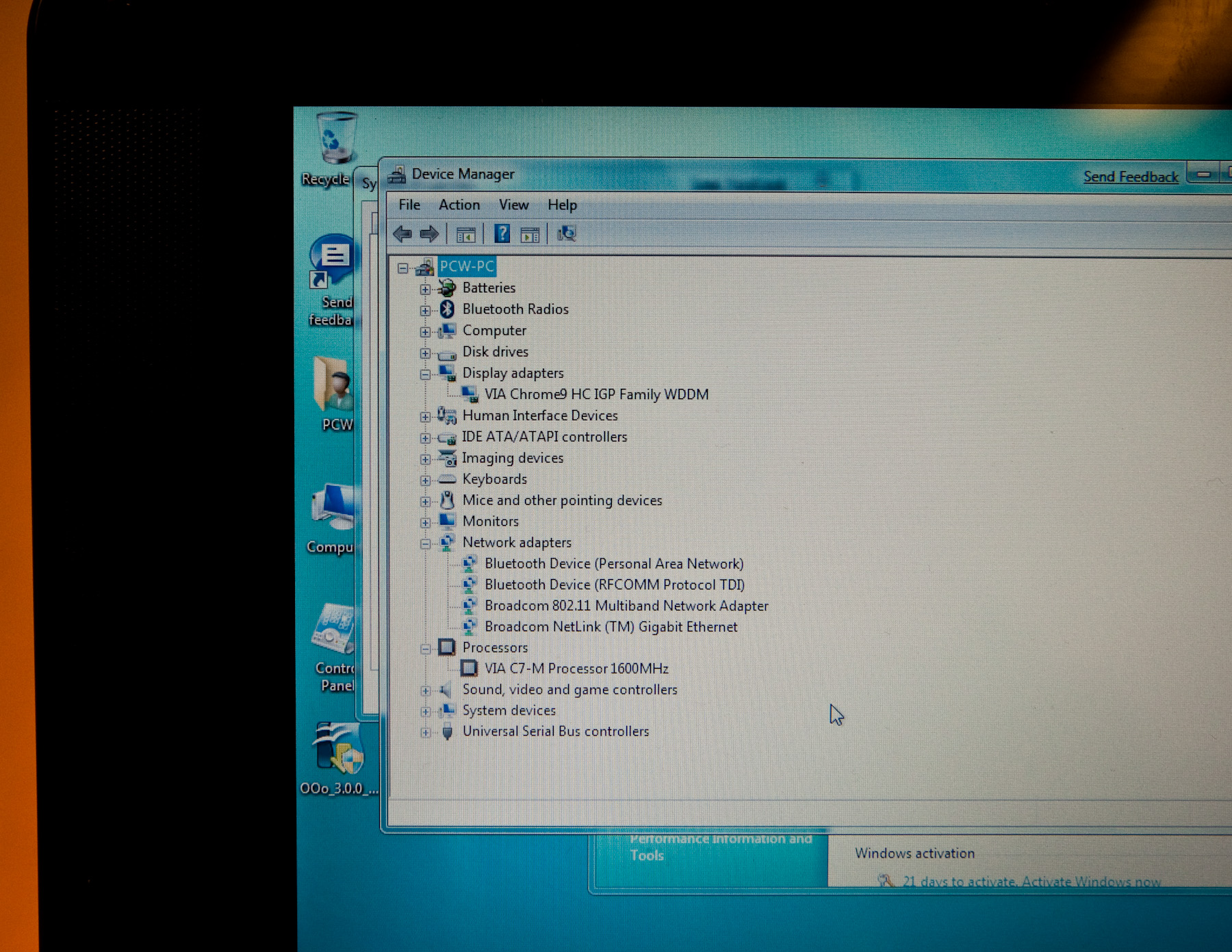Click the Send Feedback link
Viewport: 1232px width, 952px height.
[x=1130, y=177]
